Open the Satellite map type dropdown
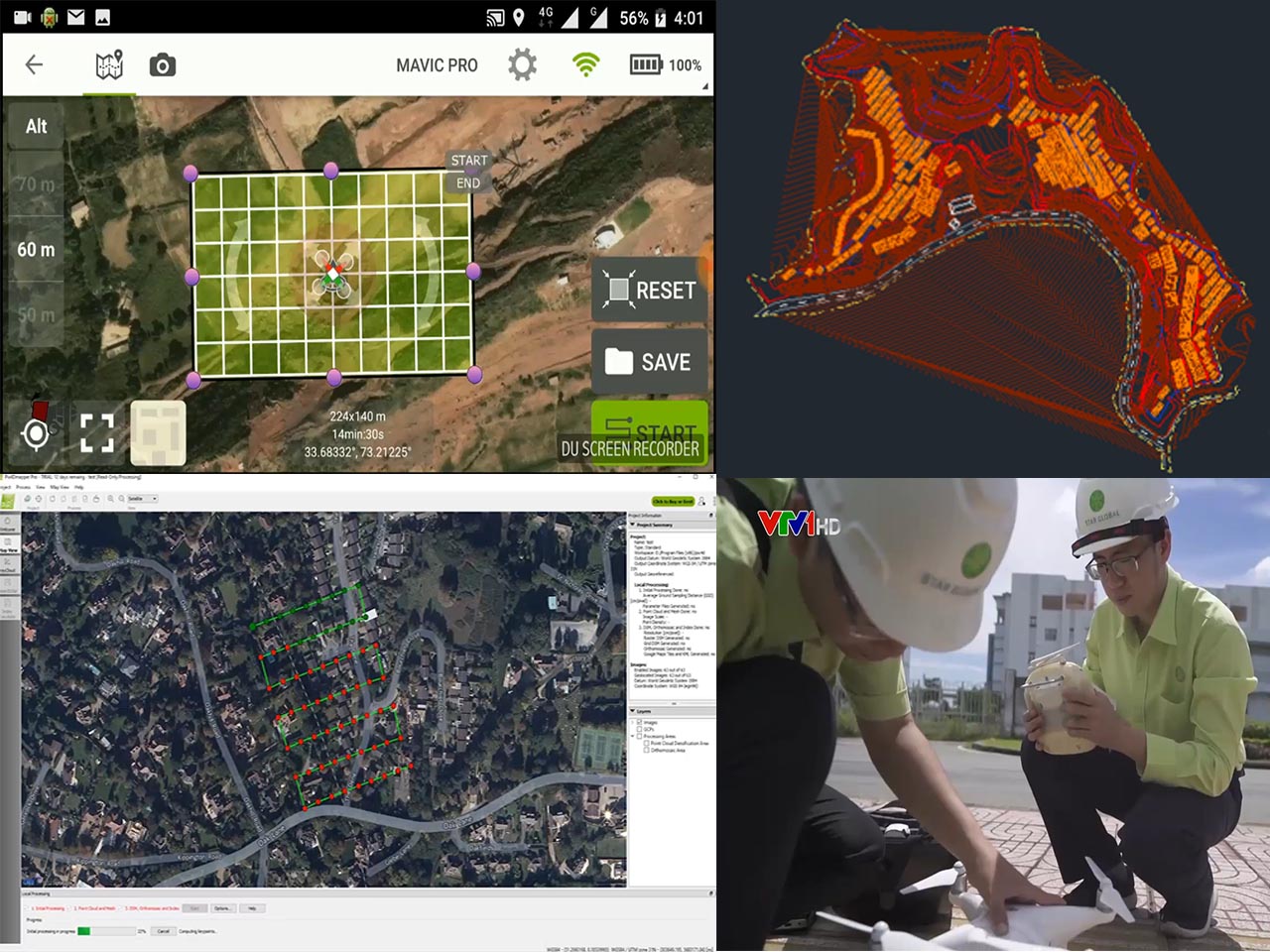The width and height of the screenshot is (1270, 952). click(142, 499)
